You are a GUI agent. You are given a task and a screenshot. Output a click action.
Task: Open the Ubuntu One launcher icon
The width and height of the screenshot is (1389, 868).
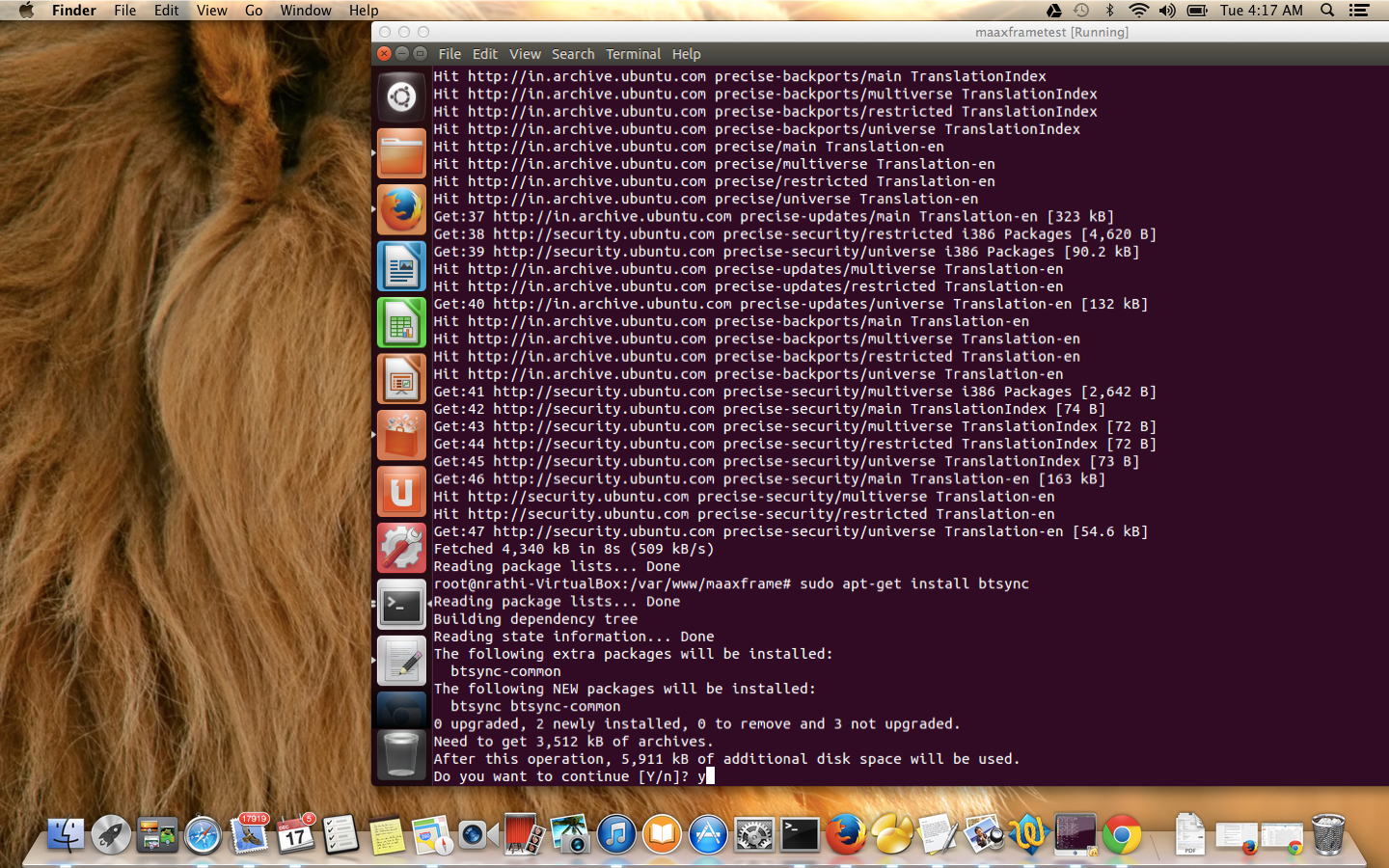(x=401, y=491)
